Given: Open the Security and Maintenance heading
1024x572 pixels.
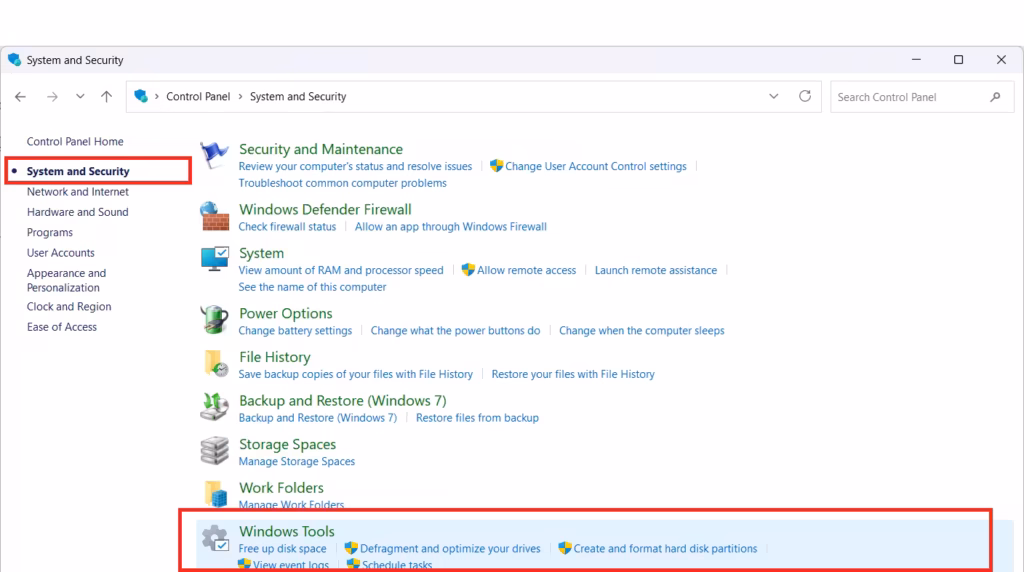Looking at the screenshot, I should pyautogui.click(x=321, y=150).
